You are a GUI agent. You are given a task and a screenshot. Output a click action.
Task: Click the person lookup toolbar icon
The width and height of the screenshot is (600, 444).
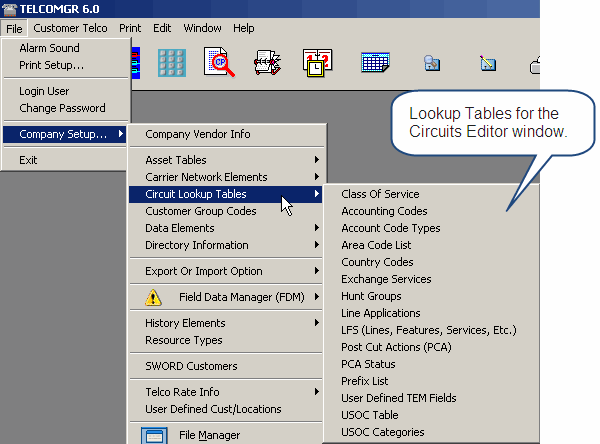coord(432,63)
